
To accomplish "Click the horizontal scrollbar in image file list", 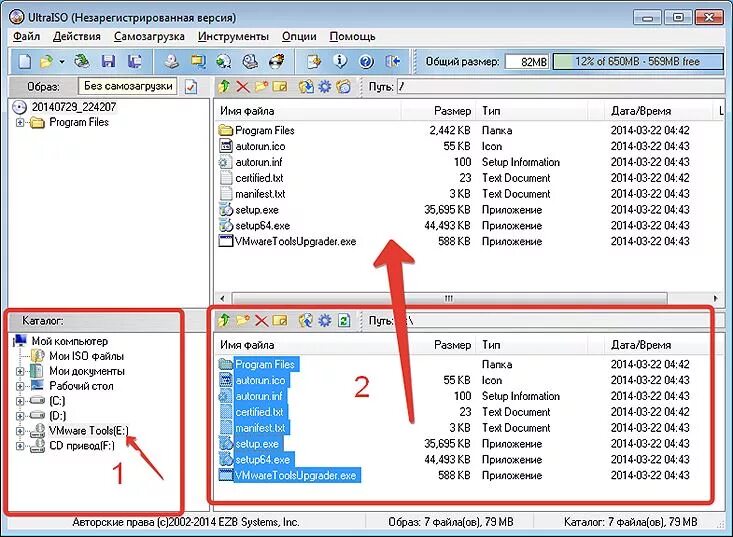I will pyautogui.click(x=449, y=298).
